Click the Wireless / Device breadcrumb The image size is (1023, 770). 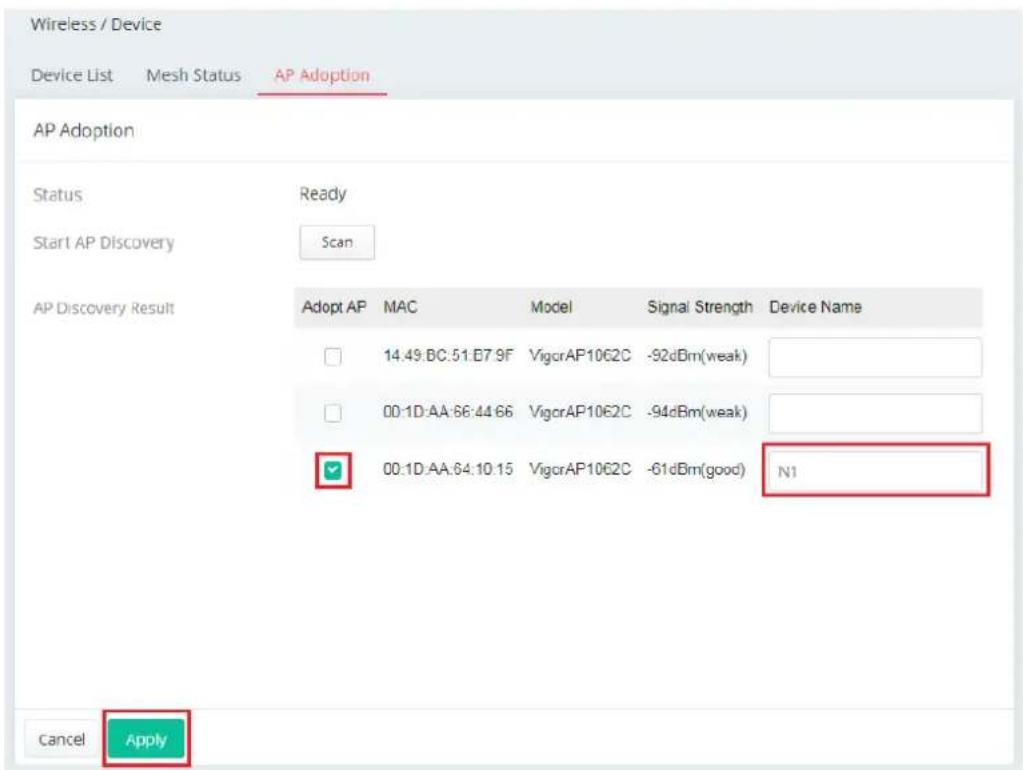tap(96, 24)
